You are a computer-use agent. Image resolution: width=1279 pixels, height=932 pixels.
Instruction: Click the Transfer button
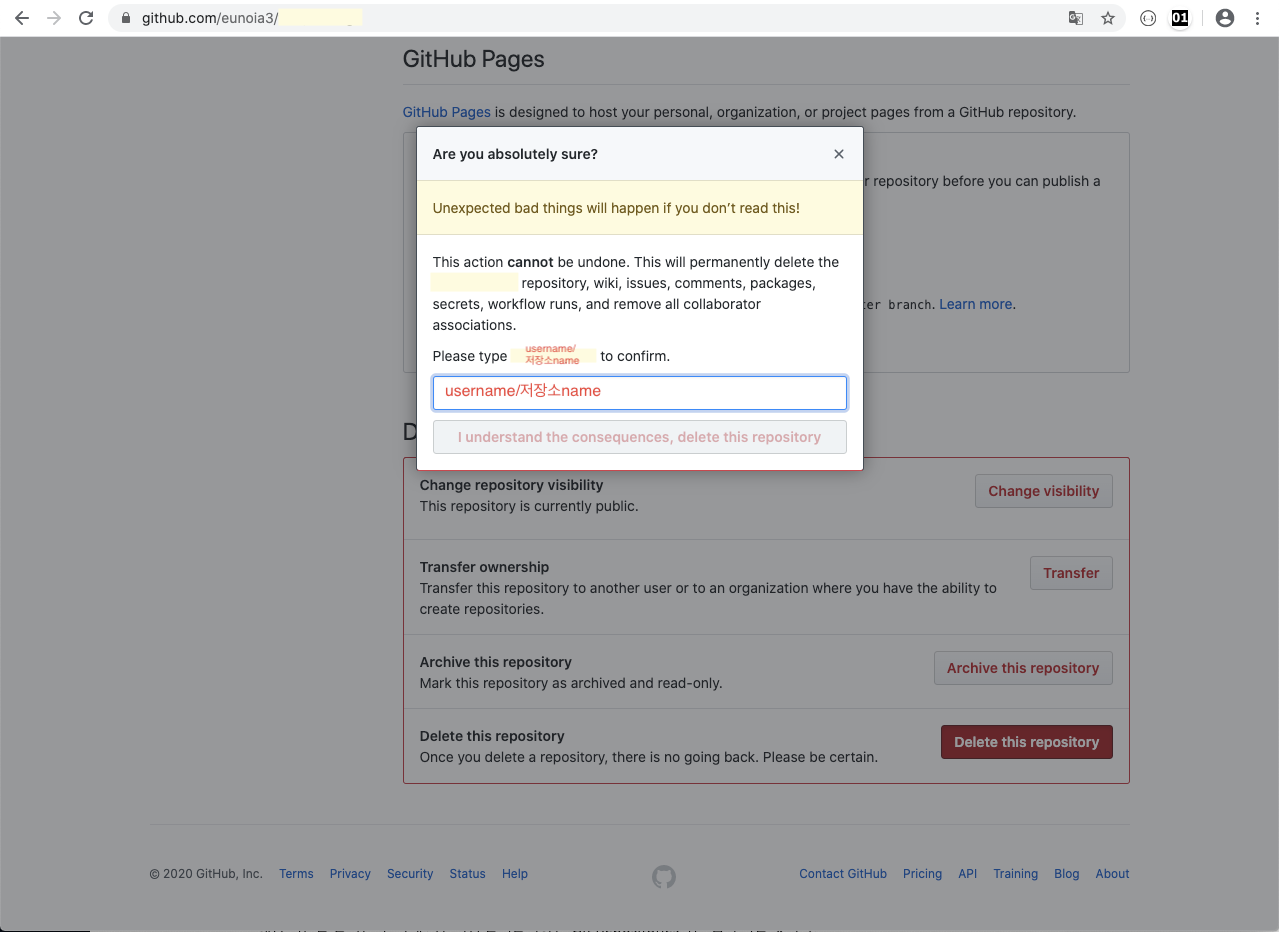pyautogui.click(x=1071, y=573)
